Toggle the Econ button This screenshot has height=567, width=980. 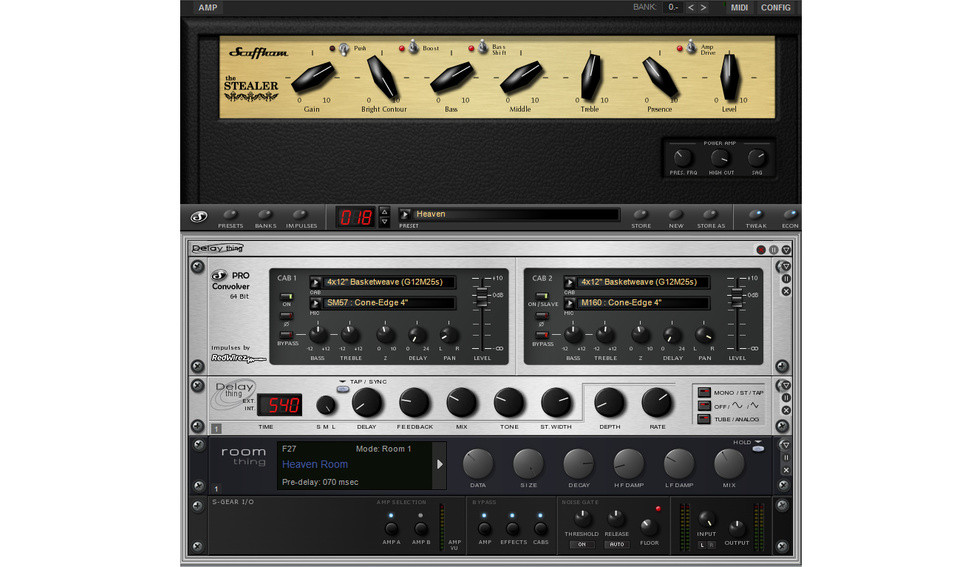click(790, 215)
